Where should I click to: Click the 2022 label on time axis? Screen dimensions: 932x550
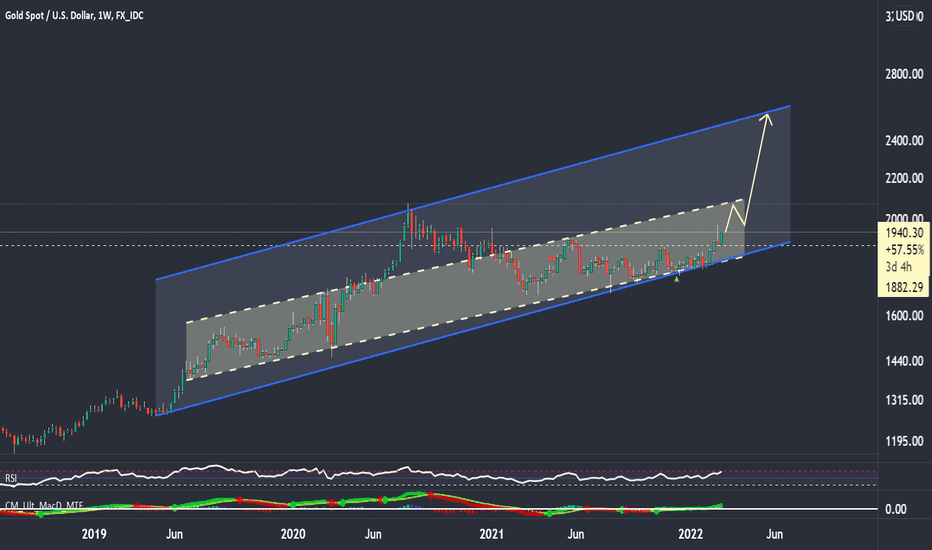coord(691,534)
